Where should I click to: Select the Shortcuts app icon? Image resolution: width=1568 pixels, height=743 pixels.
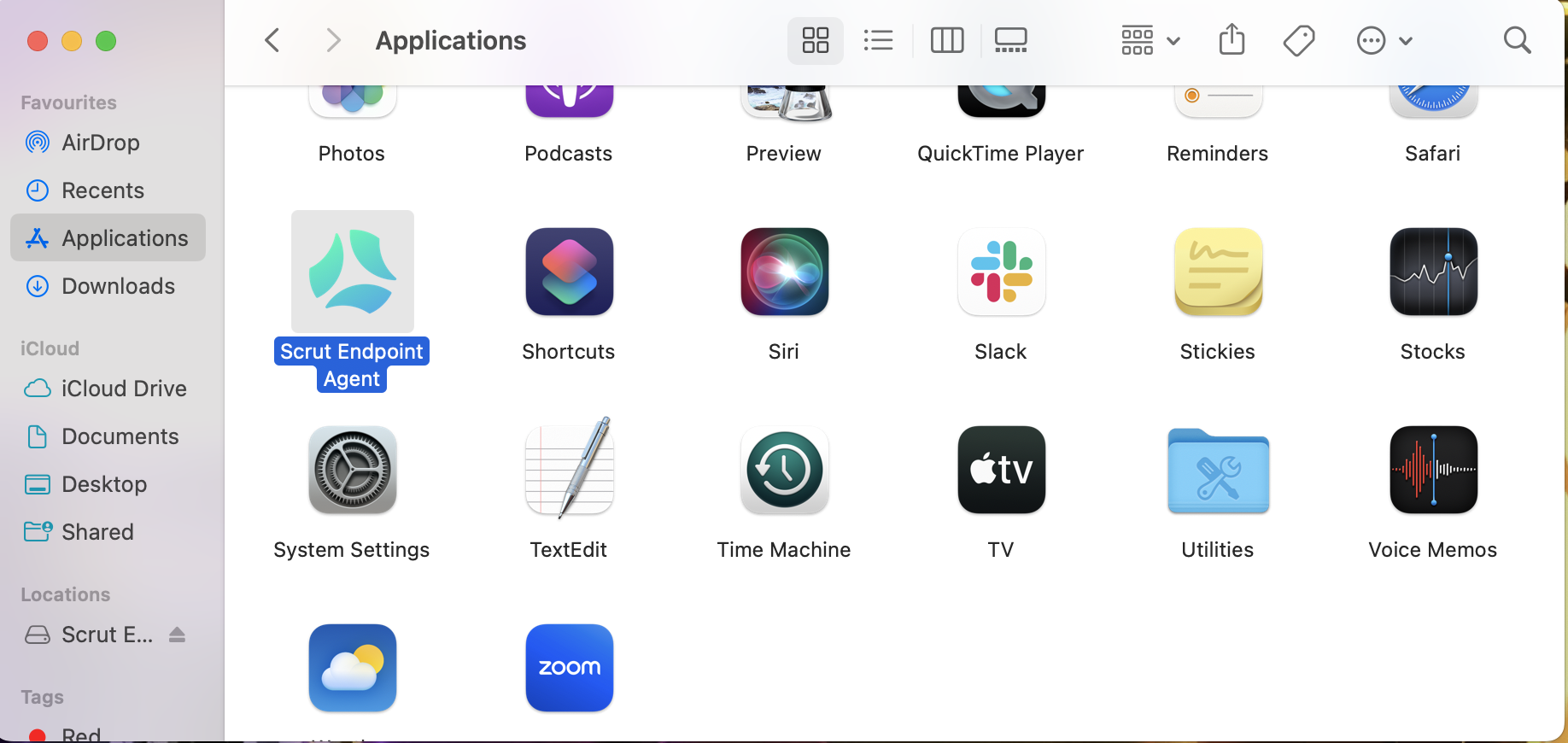[569, 272]
